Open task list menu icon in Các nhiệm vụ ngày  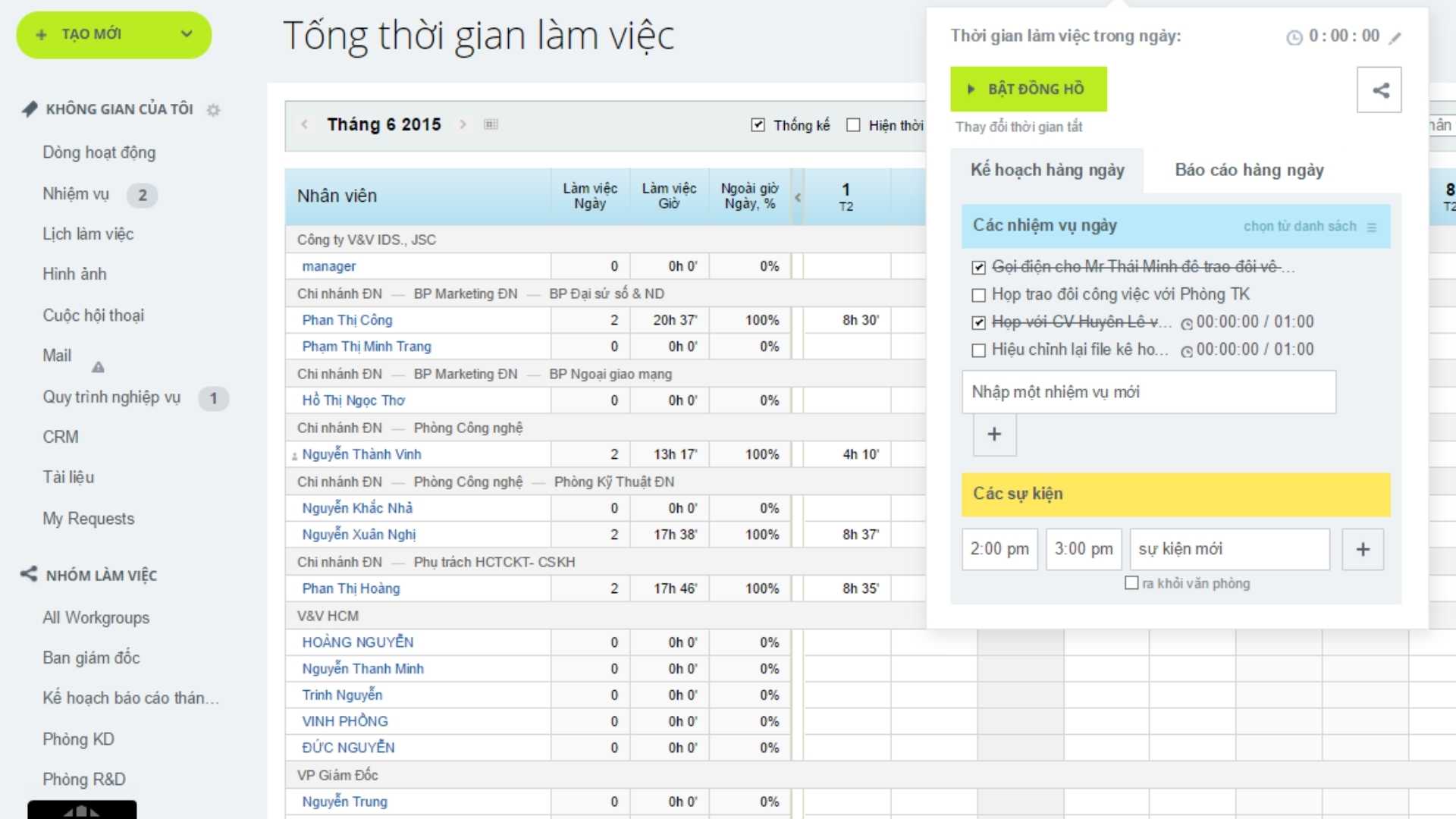1372,227
